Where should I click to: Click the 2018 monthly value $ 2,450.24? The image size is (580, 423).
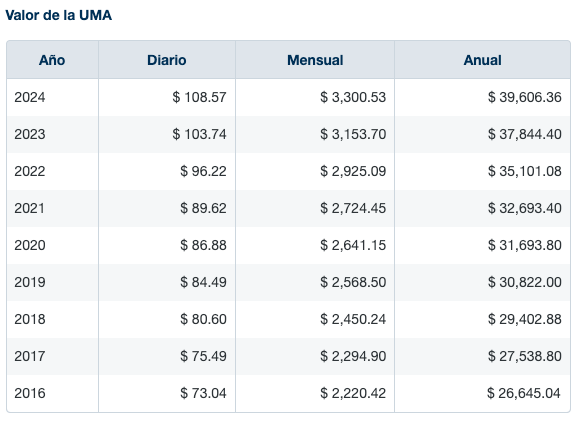(353, 319)
